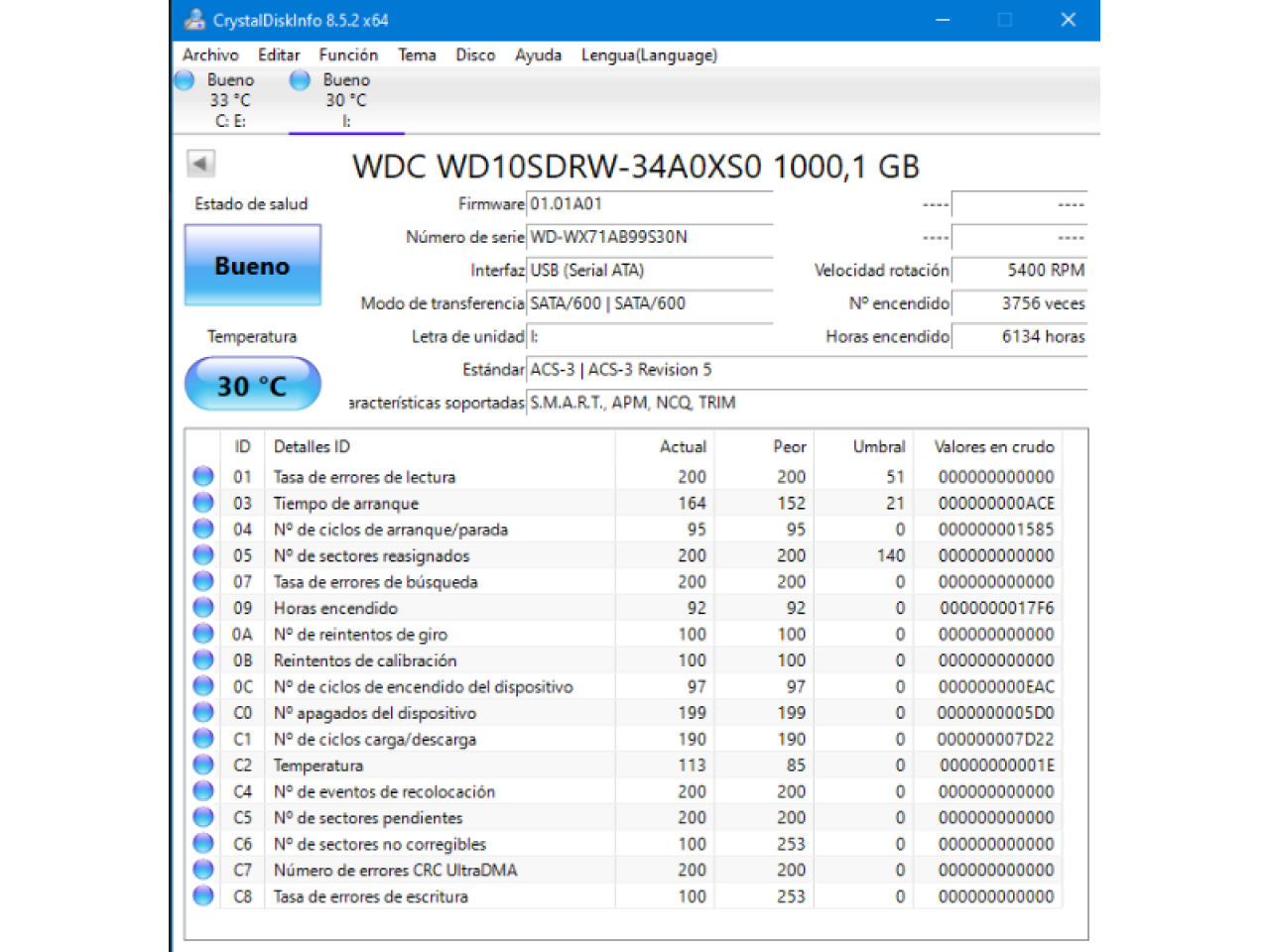Select the C: E: disk status orb

pyautogui.click(x=186, y=80)
